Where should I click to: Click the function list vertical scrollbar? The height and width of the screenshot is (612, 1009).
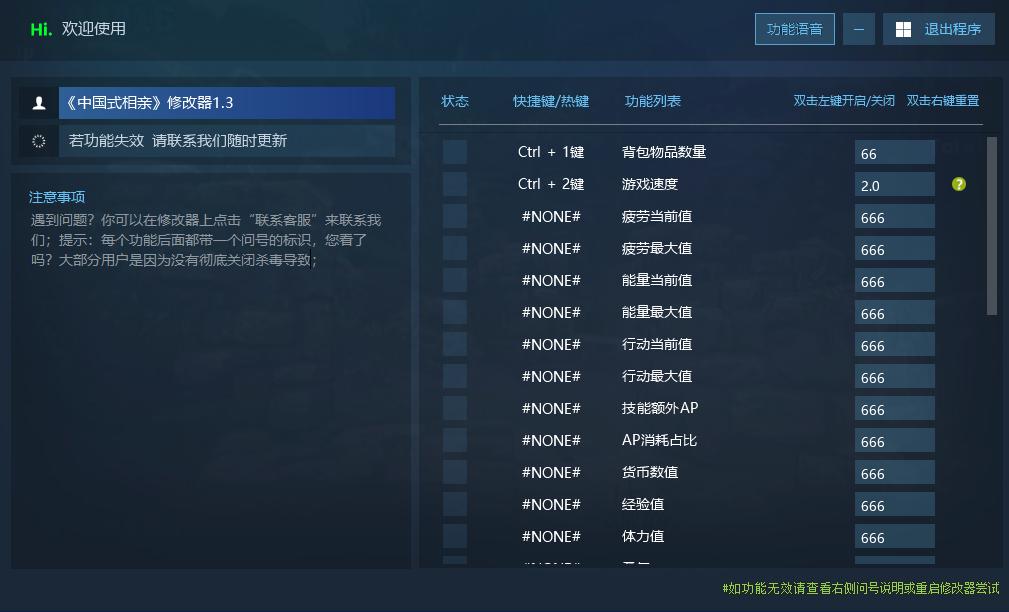coord(992,225)
